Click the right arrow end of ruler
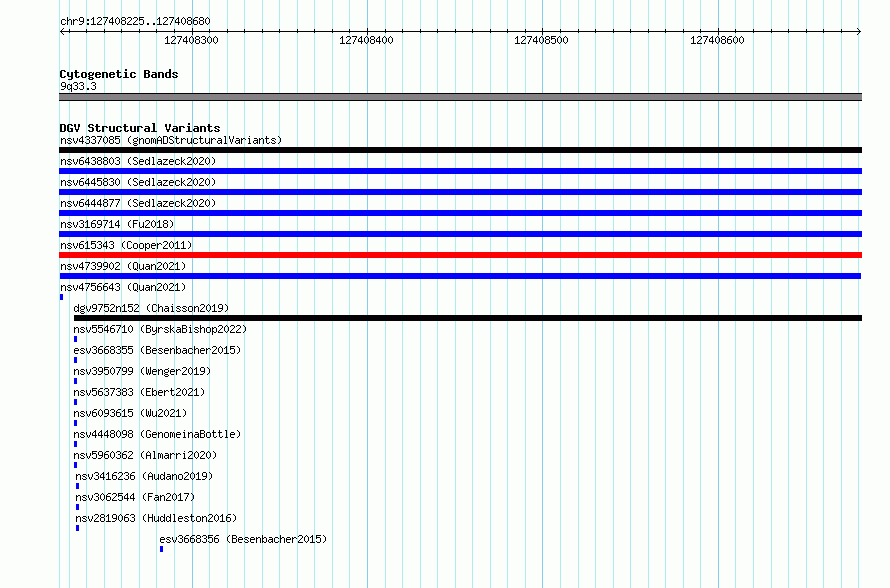The height and width of the screenshot is (588, 890). click(x=859, y=31)
